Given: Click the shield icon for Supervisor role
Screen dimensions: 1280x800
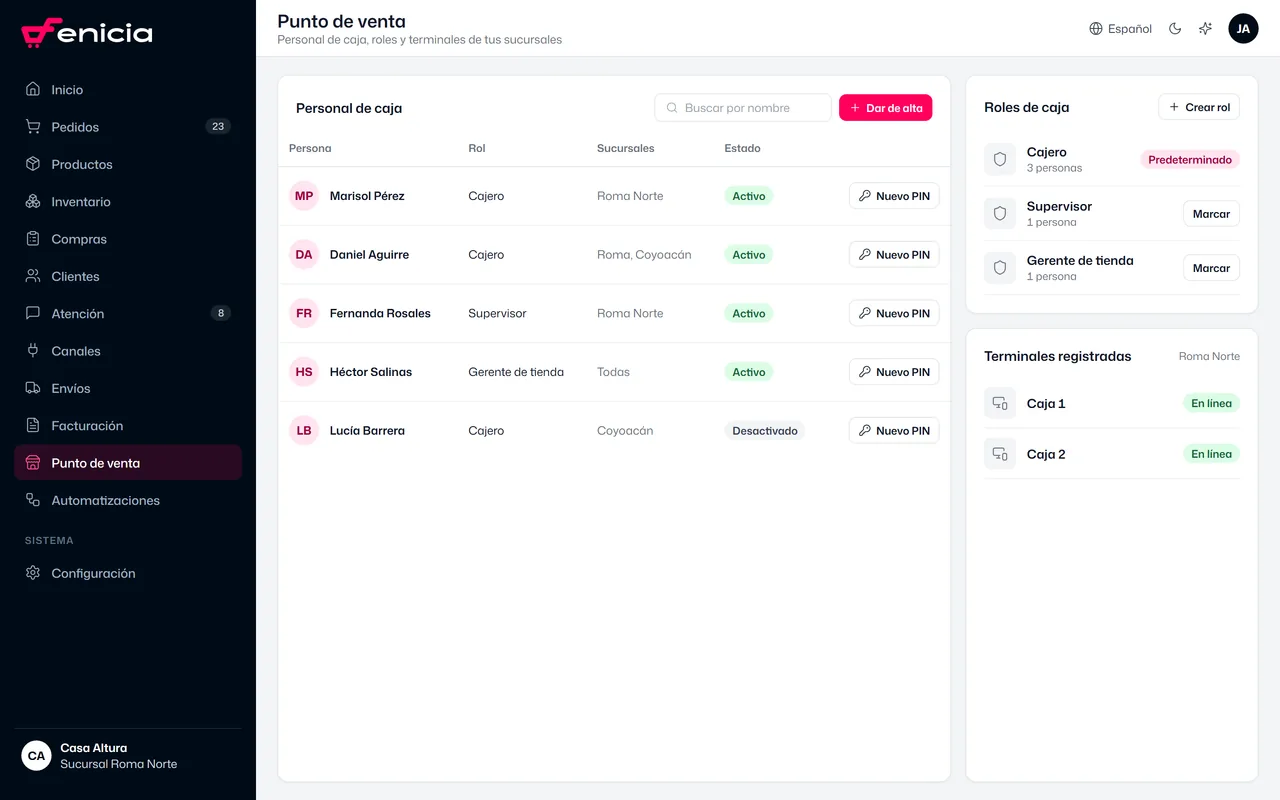Looking at the screenshot, I should (x=1000, y=213).
